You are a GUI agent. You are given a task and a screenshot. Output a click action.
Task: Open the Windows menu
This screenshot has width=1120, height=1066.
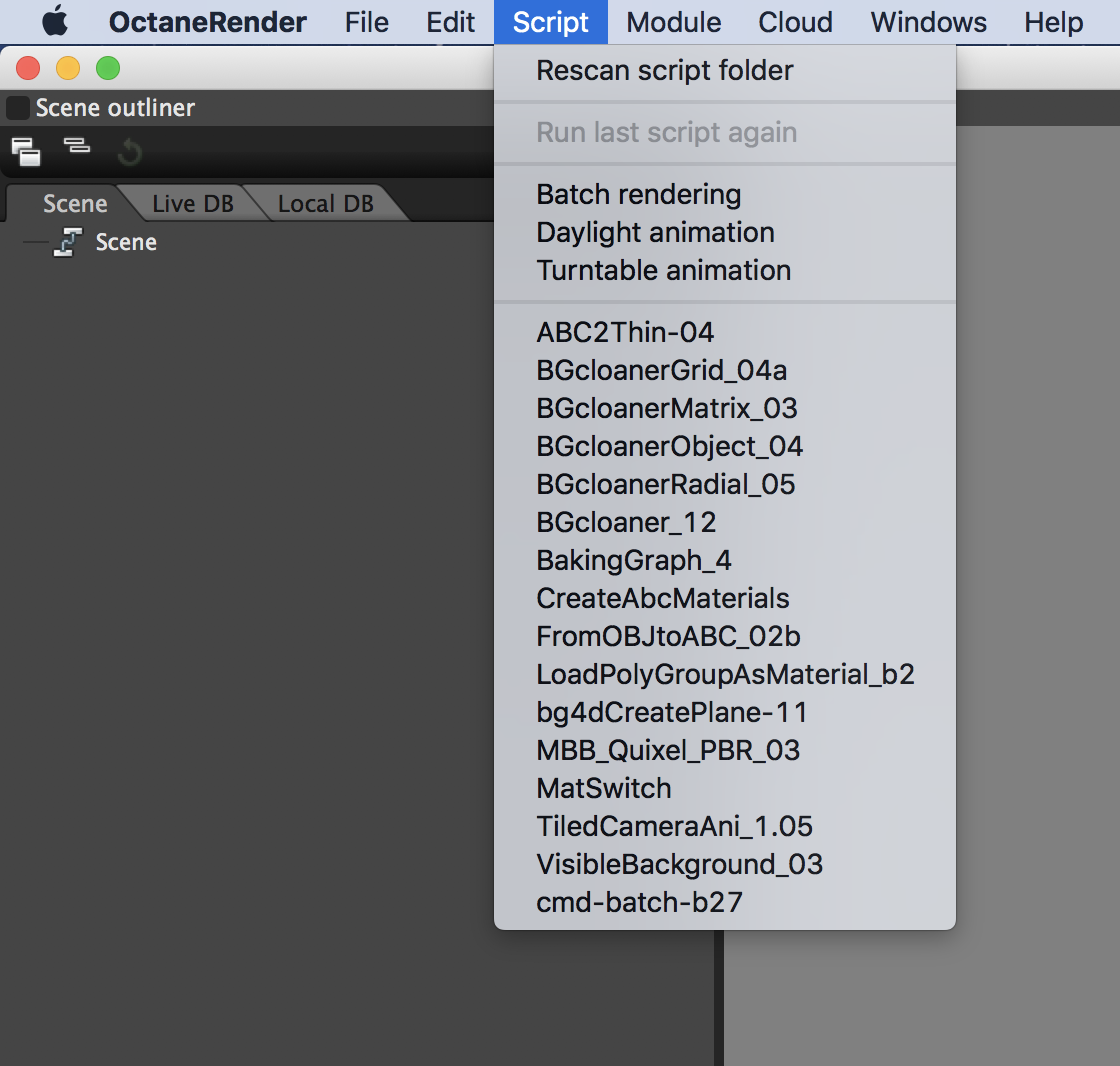tap(928, 22)
